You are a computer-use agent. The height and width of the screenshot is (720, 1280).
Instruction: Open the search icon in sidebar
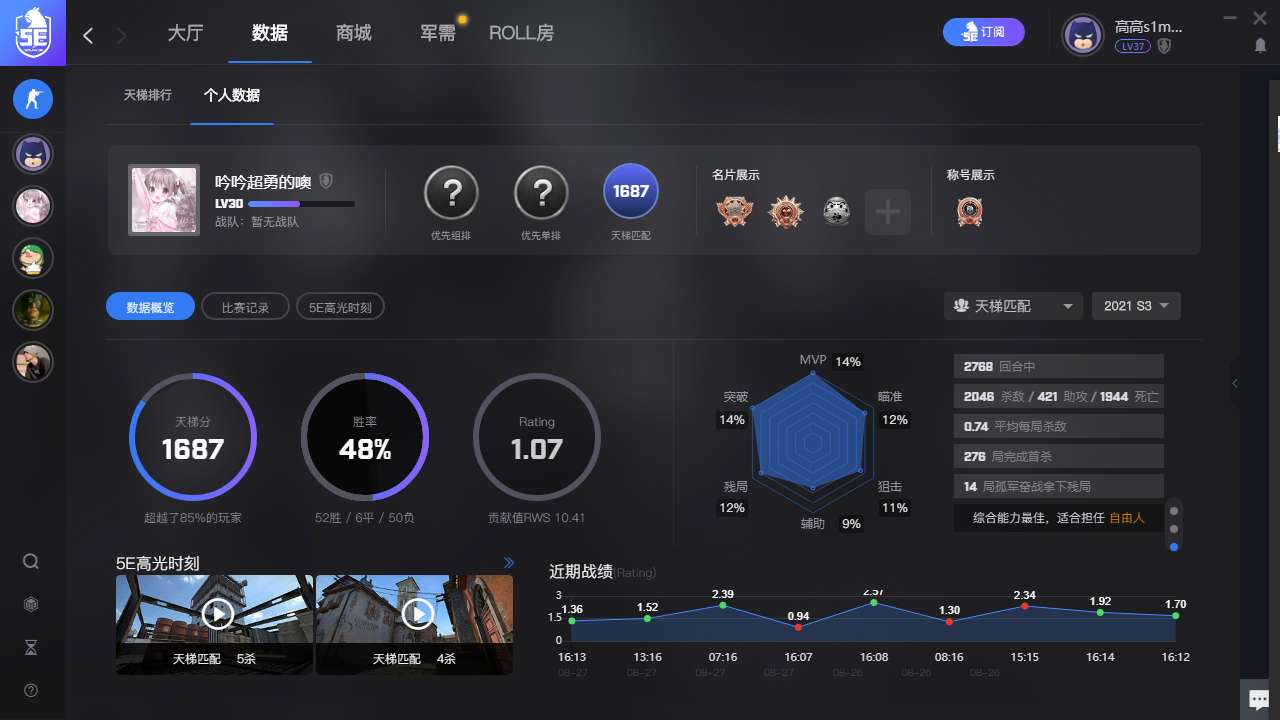click(x=31, y=561)
